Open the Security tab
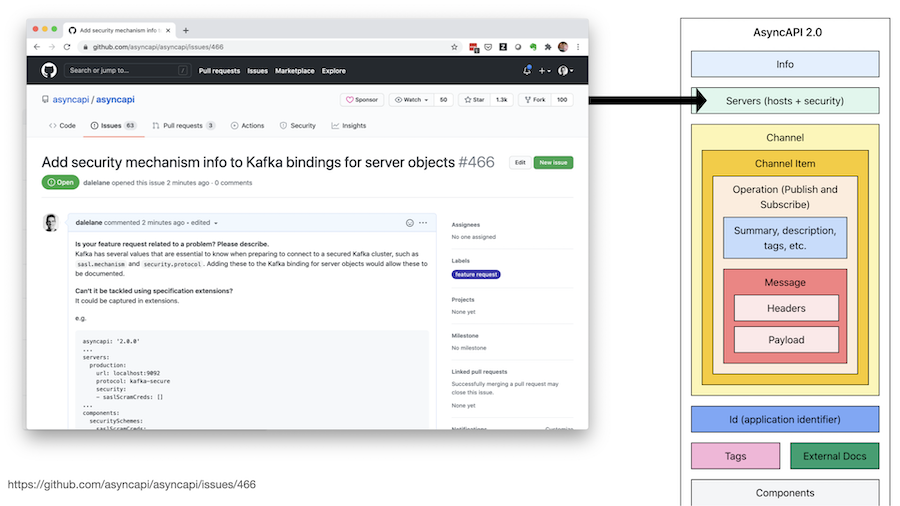The image size is (900, 506). 298,126
